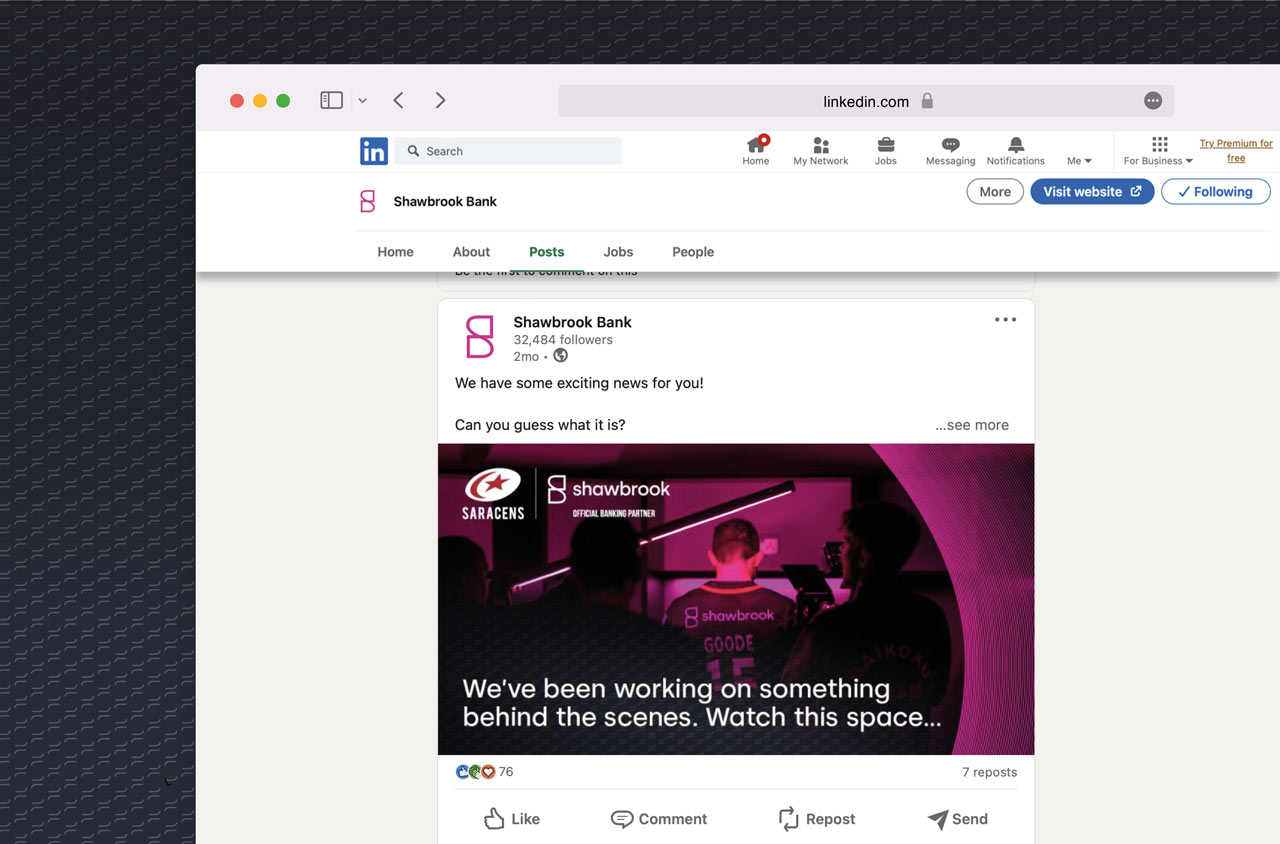Repost the Shawbrook Bank post

[x=817, y=819]
